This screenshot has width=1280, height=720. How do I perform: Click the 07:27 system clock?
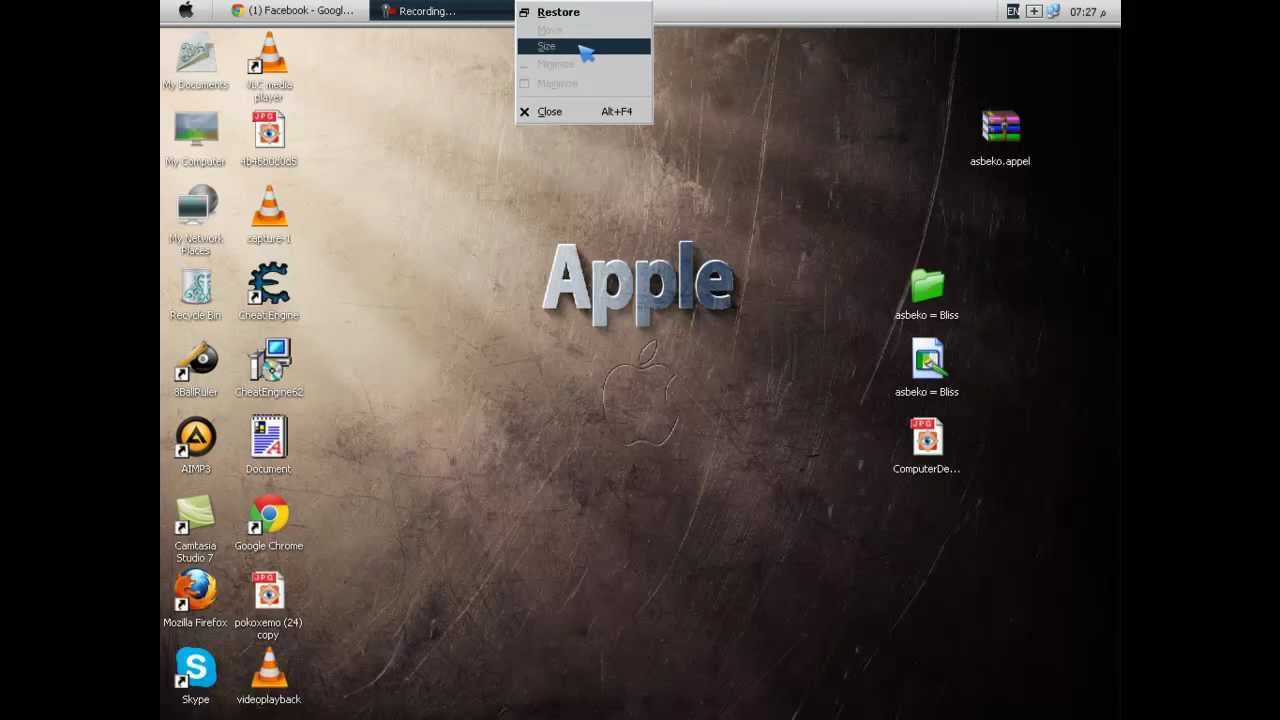tap(1088, 12)
